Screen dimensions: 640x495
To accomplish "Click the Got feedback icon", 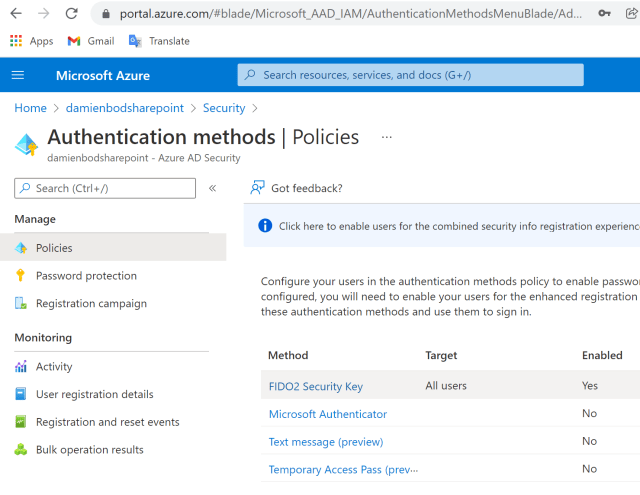I will point(258,188).
